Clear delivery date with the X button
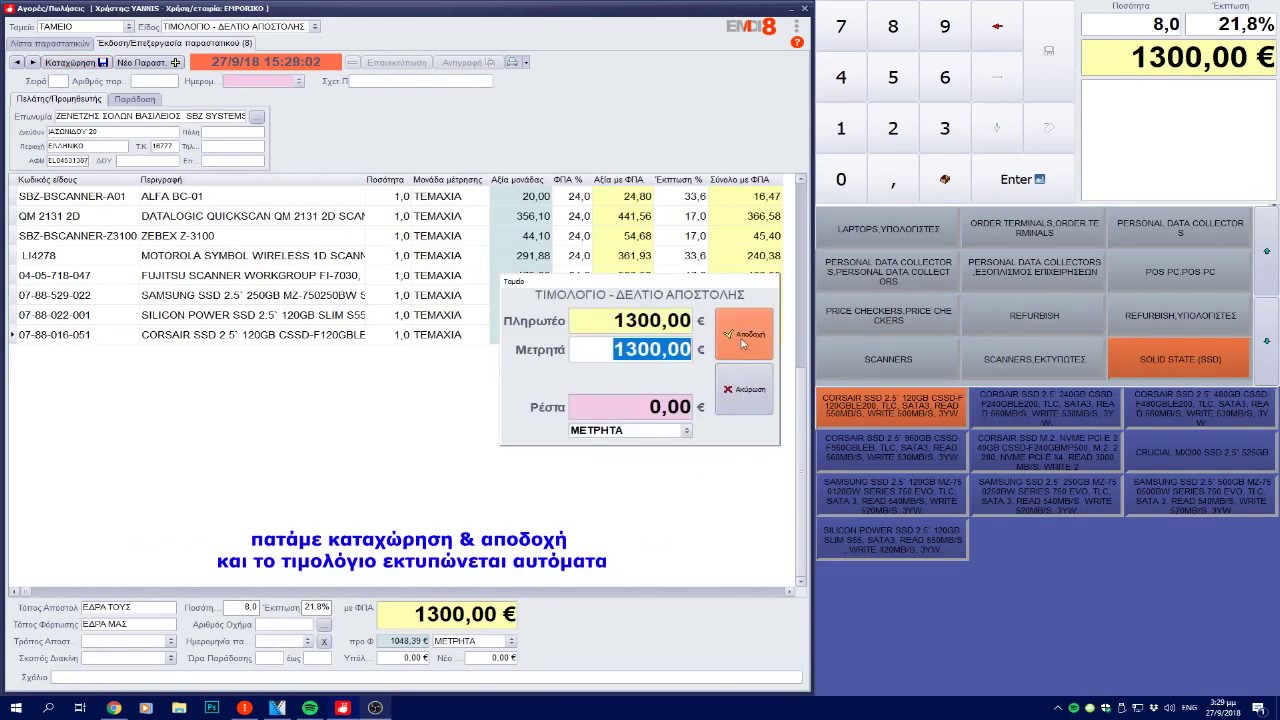The width and height of the screenshot is (1280, 720). (x=323, y=641)
